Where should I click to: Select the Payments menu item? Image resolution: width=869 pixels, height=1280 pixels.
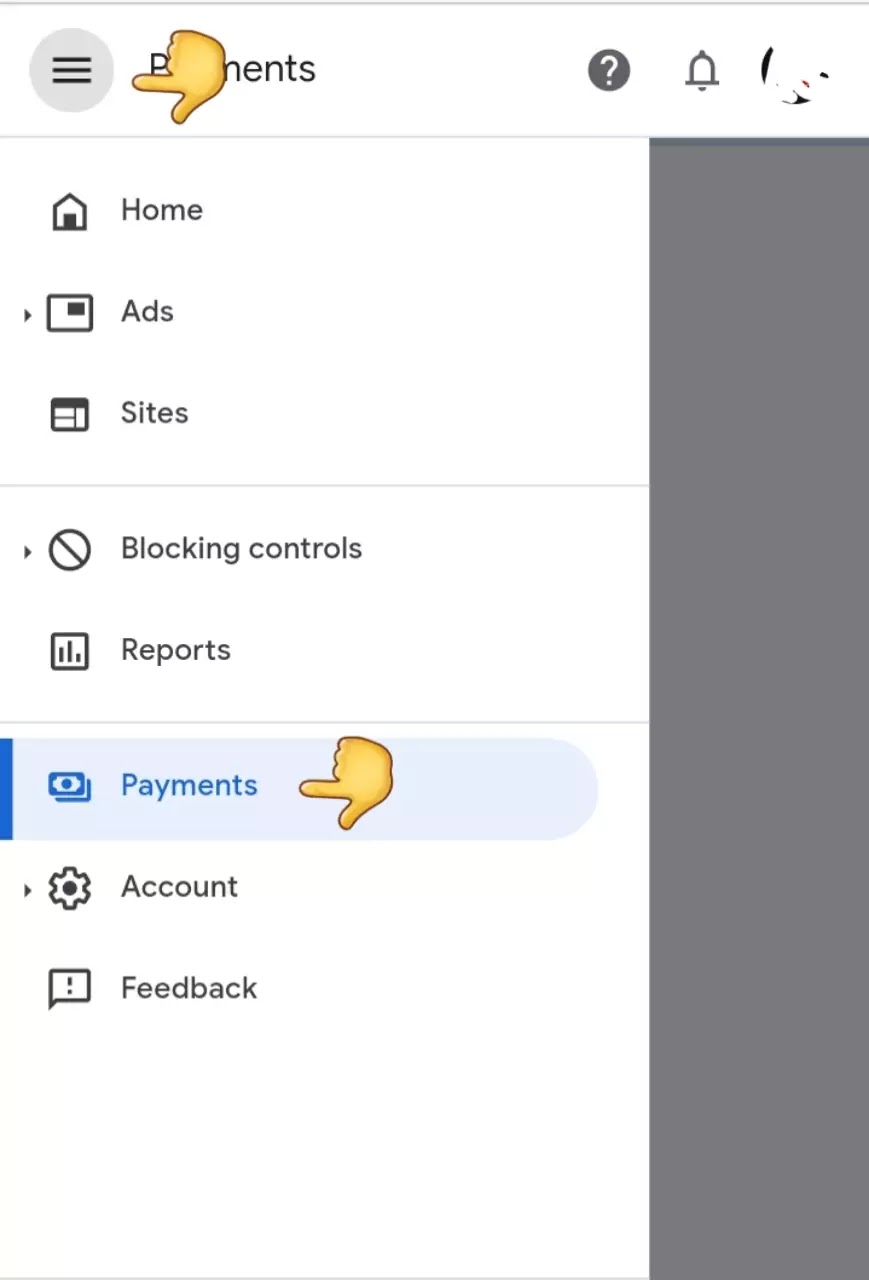point(299,788)
